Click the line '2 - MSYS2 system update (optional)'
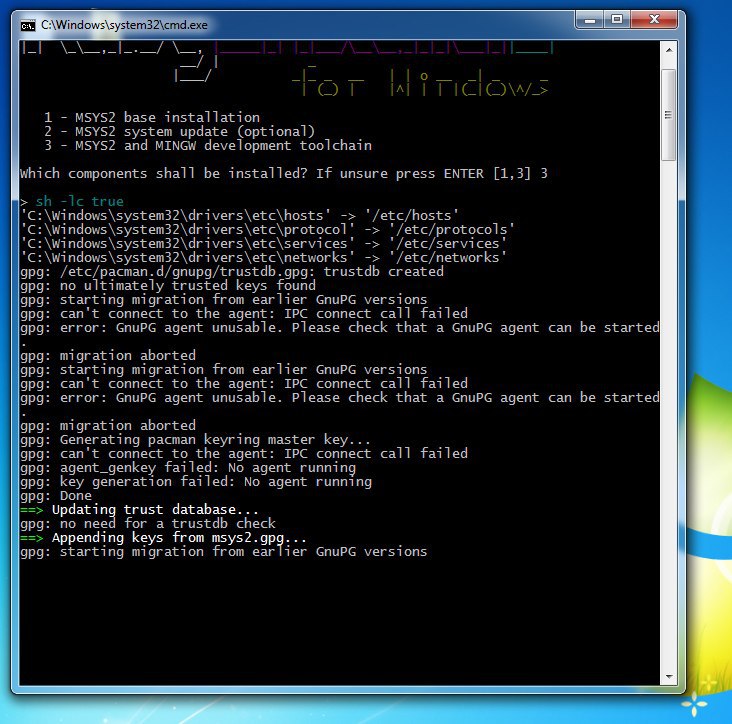 (179, 132)
